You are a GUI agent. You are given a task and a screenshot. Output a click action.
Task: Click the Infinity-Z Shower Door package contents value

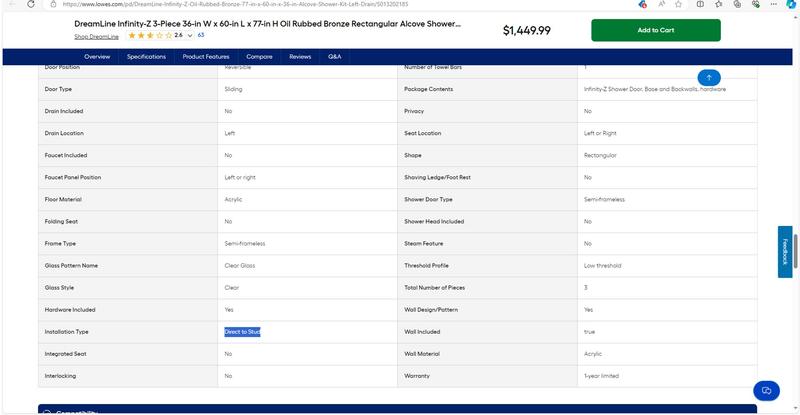(655, 89)
